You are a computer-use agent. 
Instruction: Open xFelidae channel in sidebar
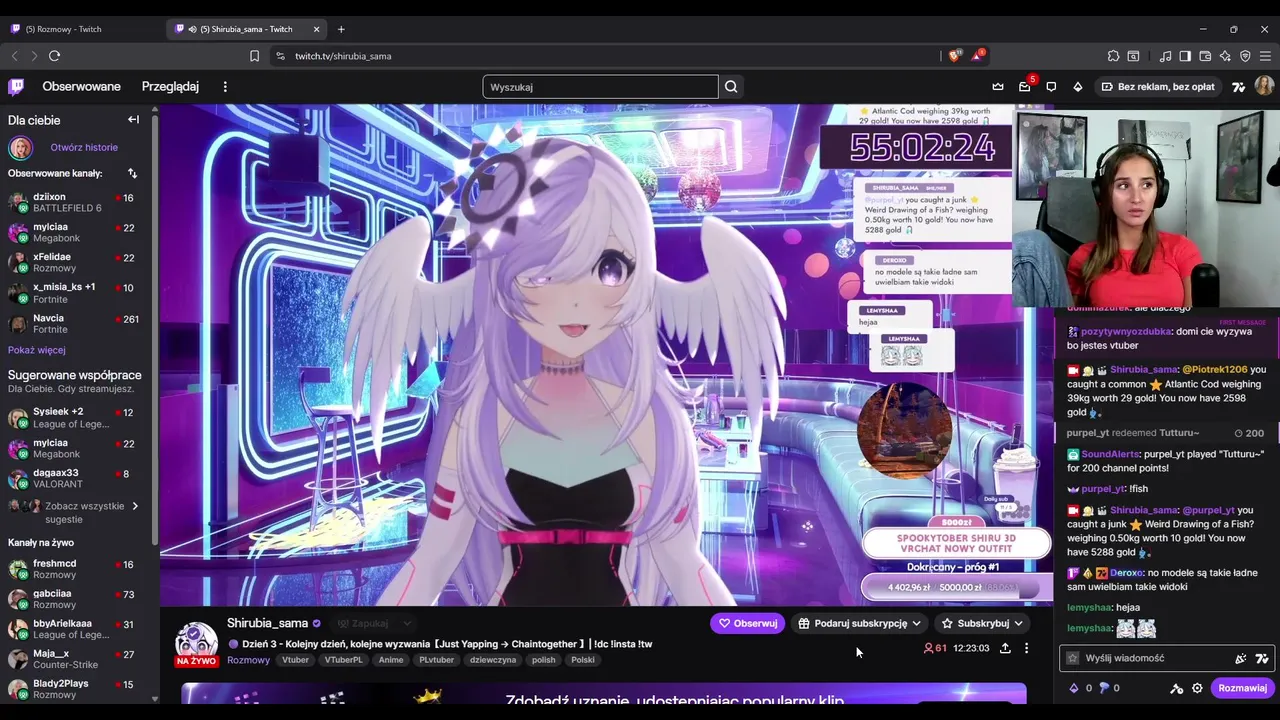(75, 262)
